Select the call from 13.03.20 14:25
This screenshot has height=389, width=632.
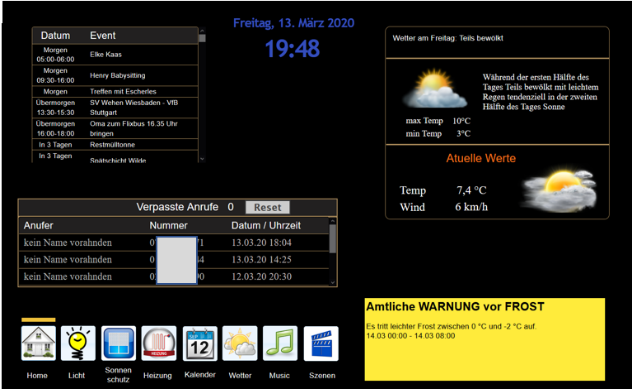coord(174,260)
